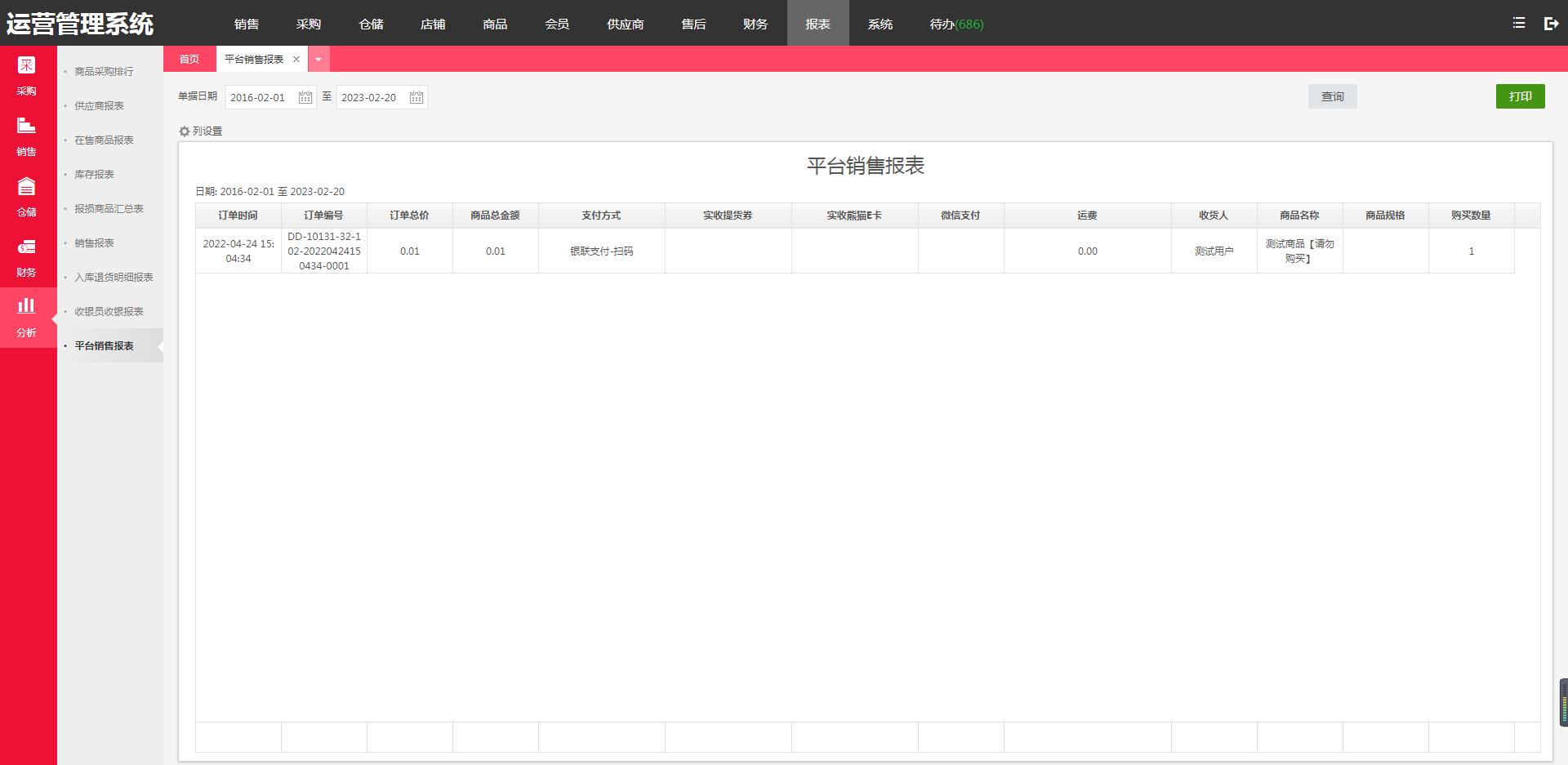Click the 商品名称 column header

click(x=1300, y=216)
